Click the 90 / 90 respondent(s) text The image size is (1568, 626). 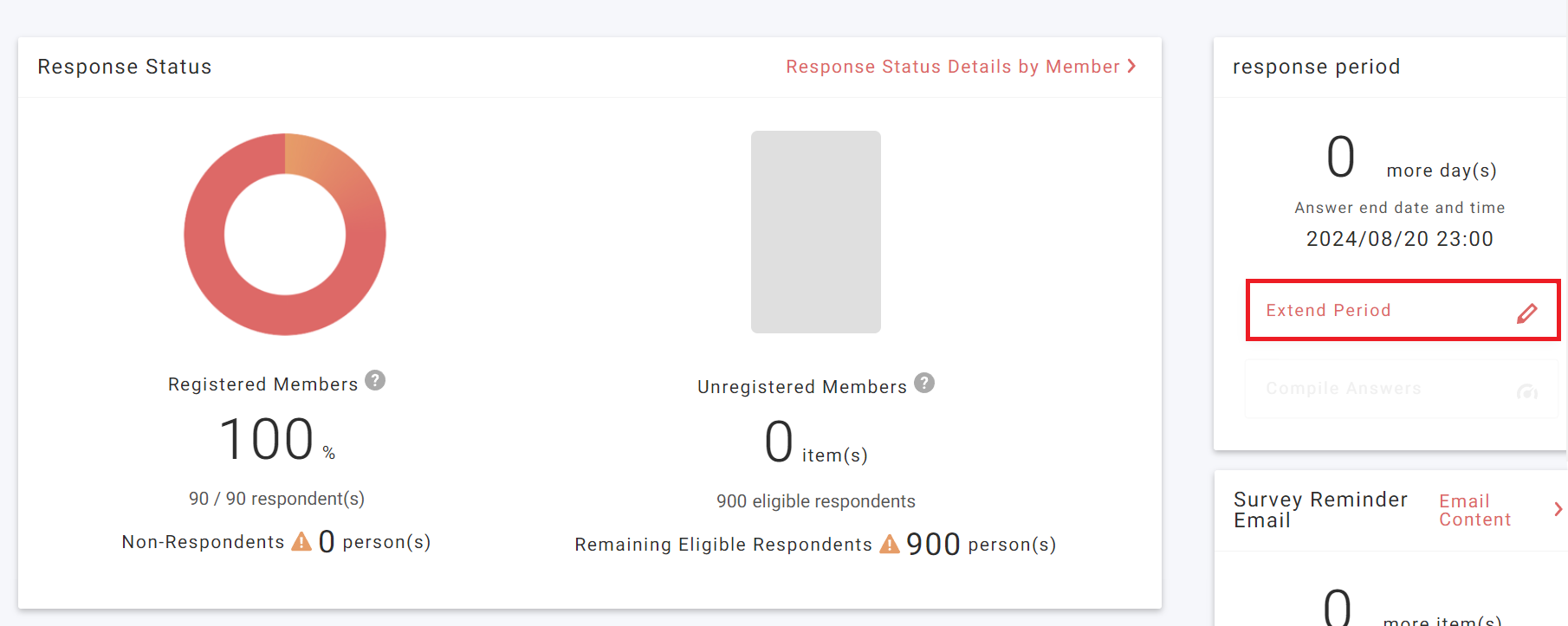[276, 499]
